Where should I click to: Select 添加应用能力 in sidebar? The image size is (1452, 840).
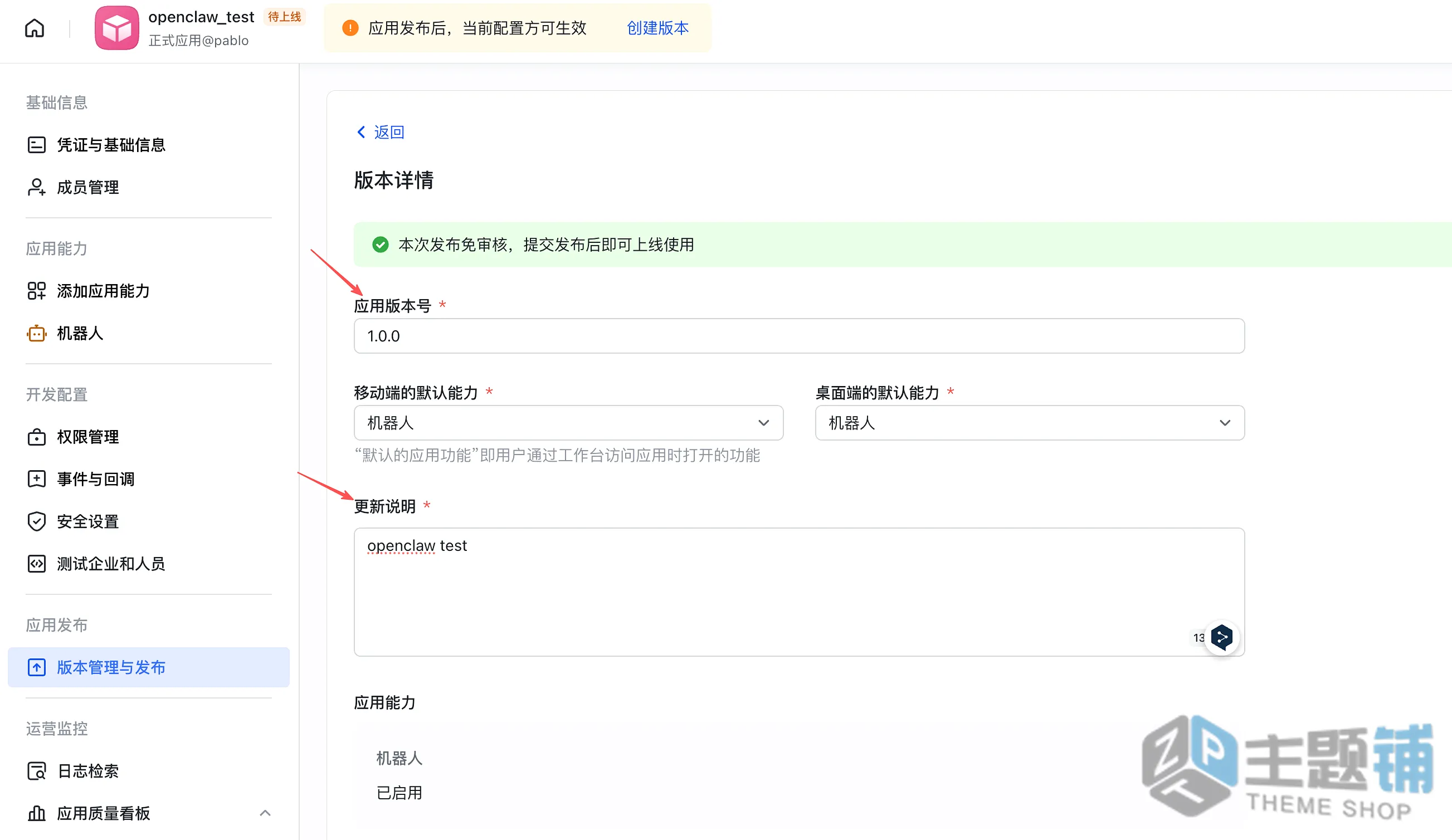pos(149,291)
